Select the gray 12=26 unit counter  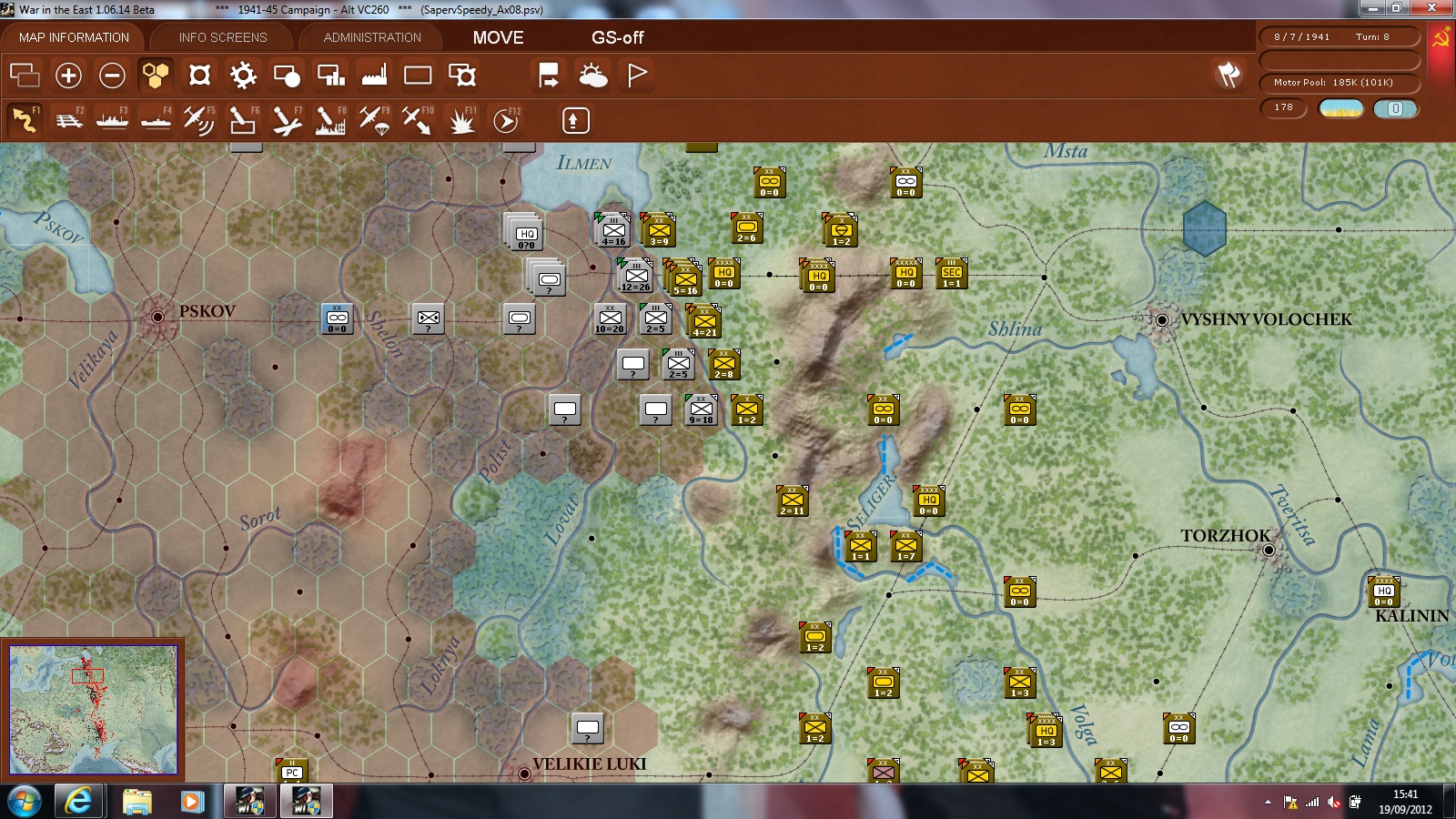(x=636, y=276)
